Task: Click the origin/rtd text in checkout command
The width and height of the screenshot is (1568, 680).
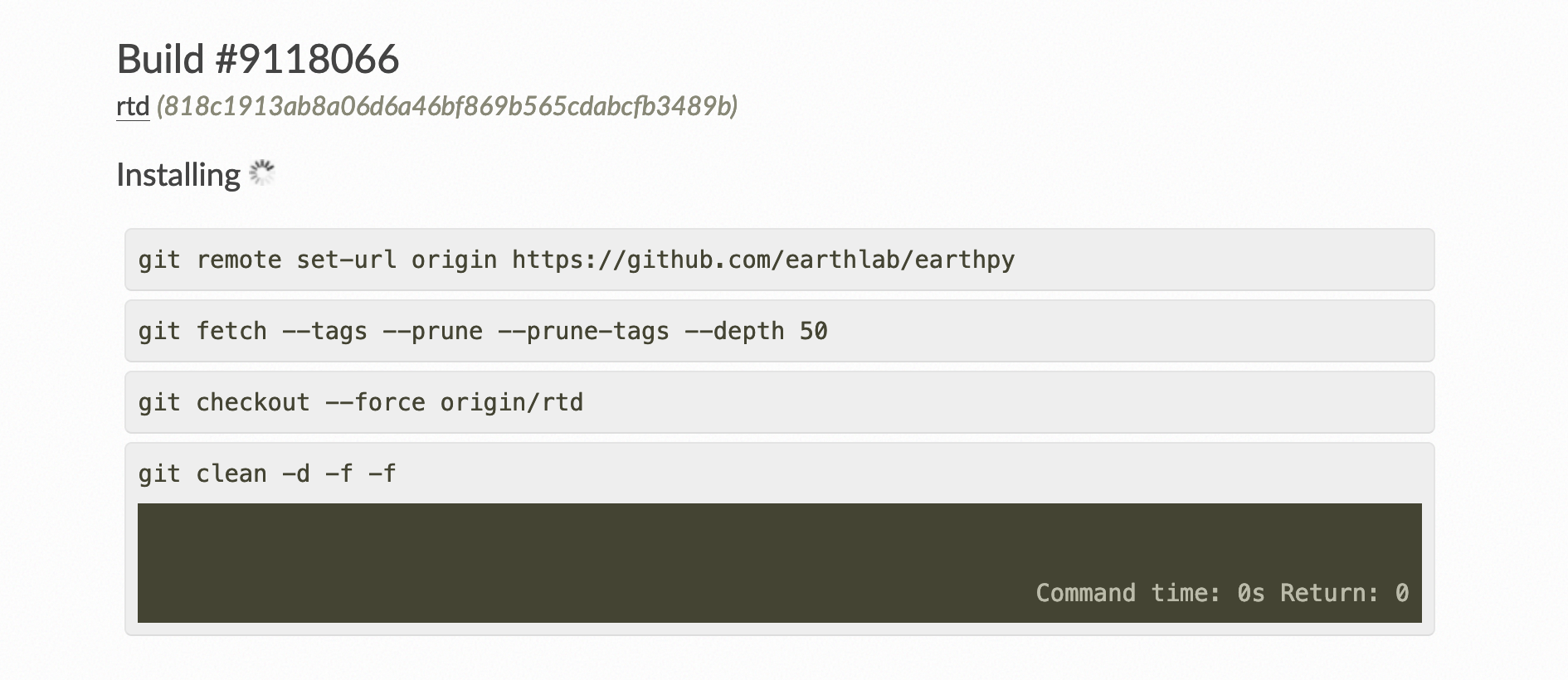Action: pyautogui.click(x=511, y=402)
